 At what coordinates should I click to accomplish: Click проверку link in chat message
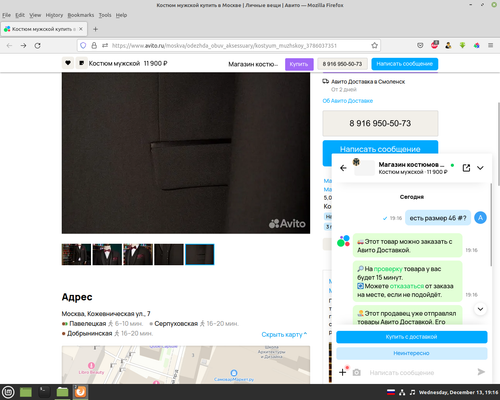(388, 269)
